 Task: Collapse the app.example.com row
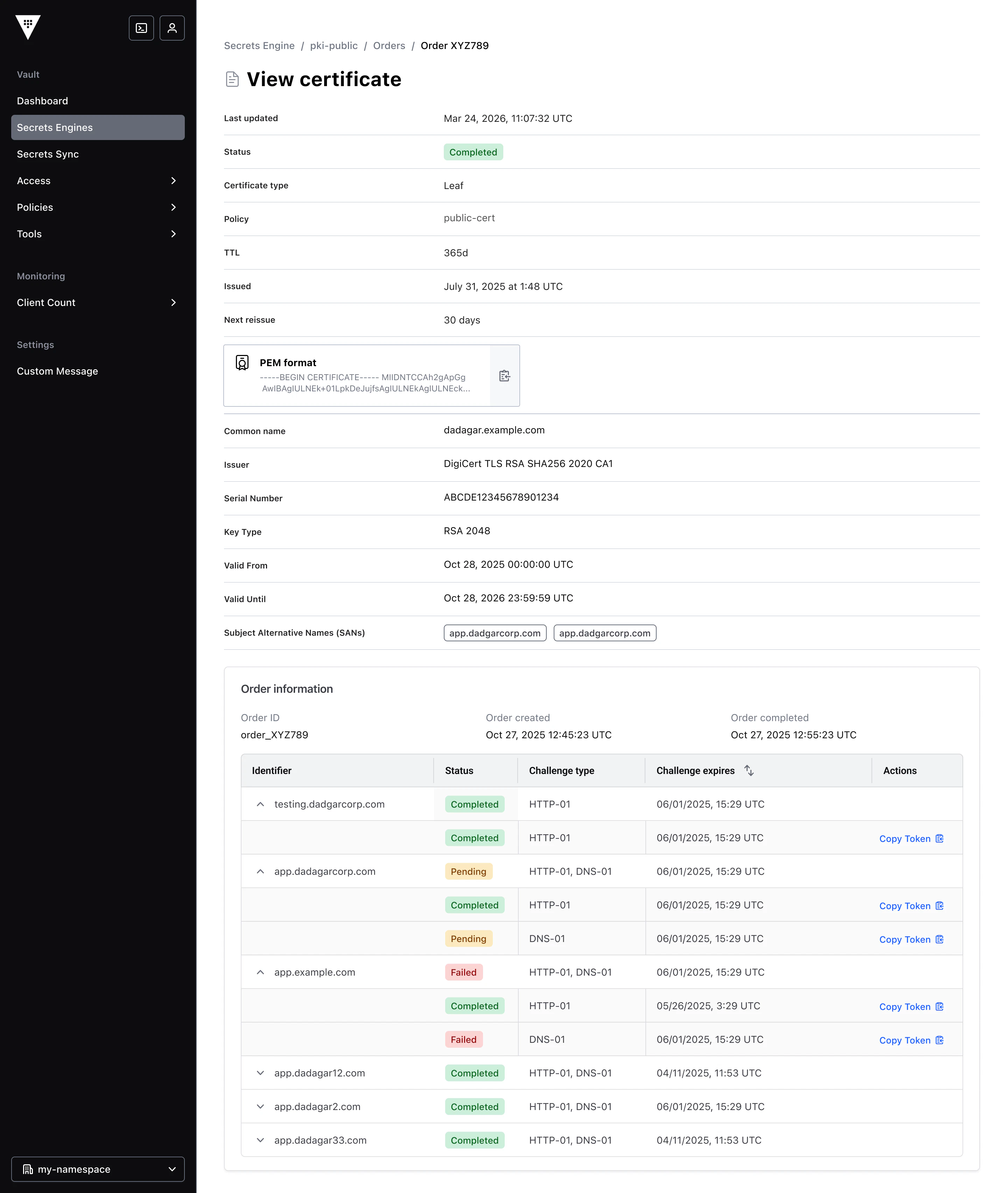(x=260, y=972)
